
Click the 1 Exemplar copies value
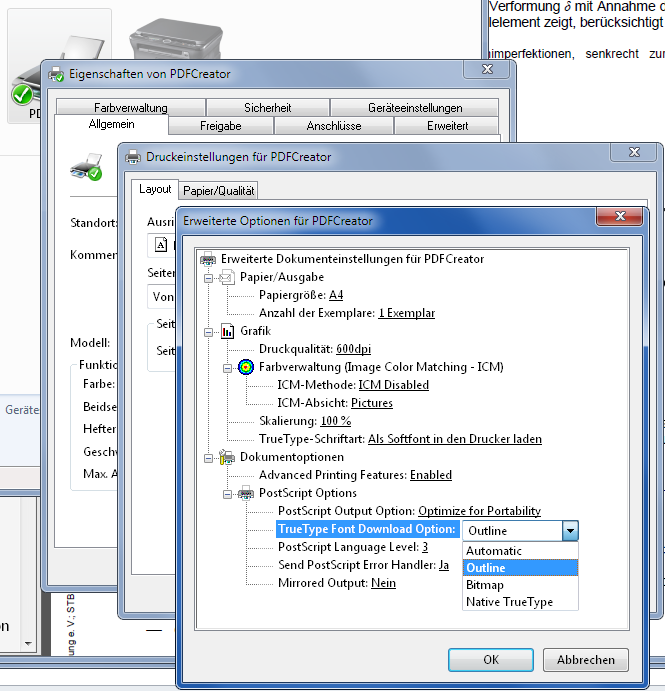[406, 313]
